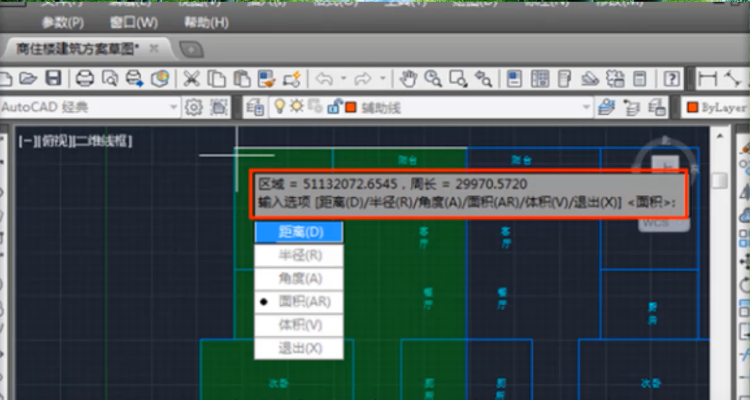The width and height of the screenshot is (750, 400).
Task: Activate the Match Properties brush icon
Action: pos(291,78)
